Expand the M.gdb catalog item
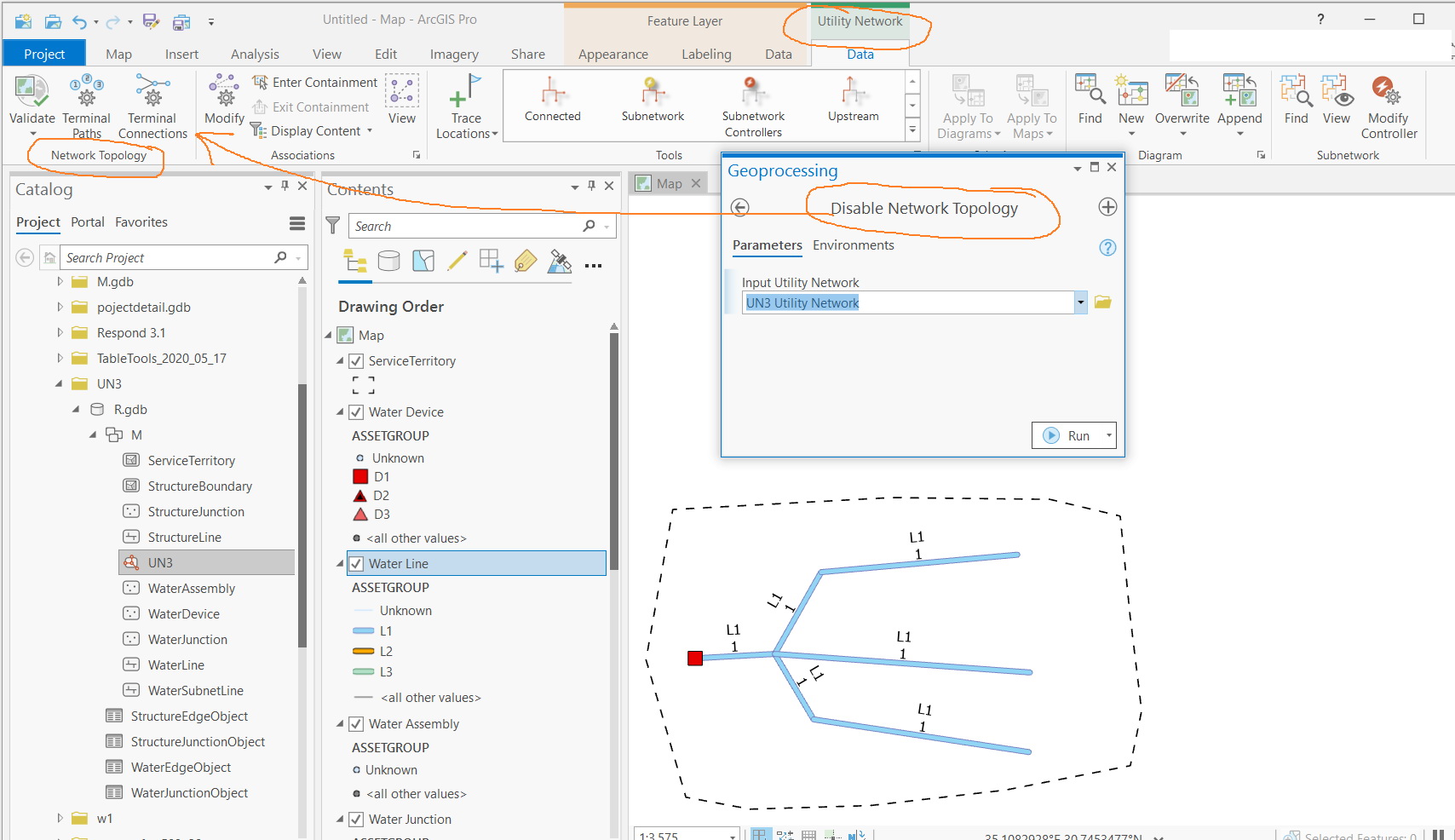 click(60, 281)
